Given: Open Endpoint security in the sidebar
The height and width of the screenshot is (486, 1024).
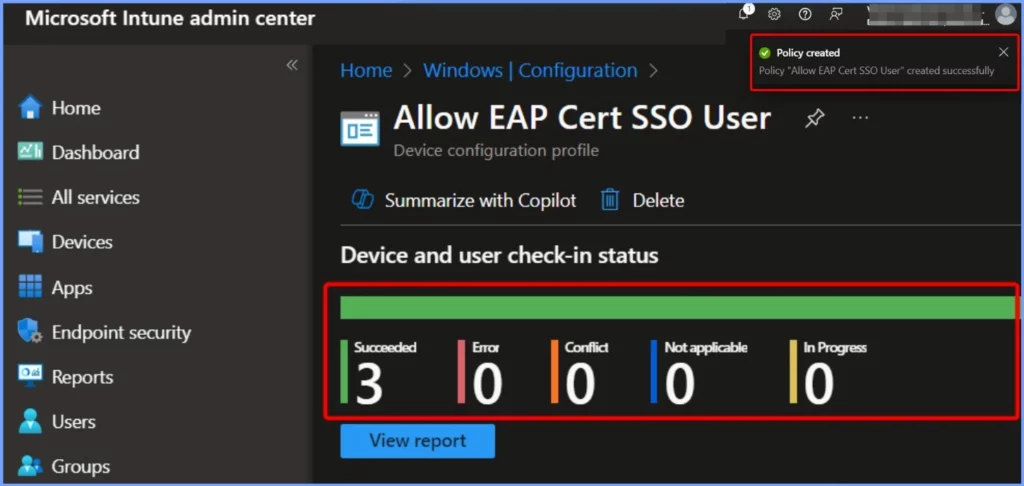Looking at the screenshot, I should coord(121,332).
